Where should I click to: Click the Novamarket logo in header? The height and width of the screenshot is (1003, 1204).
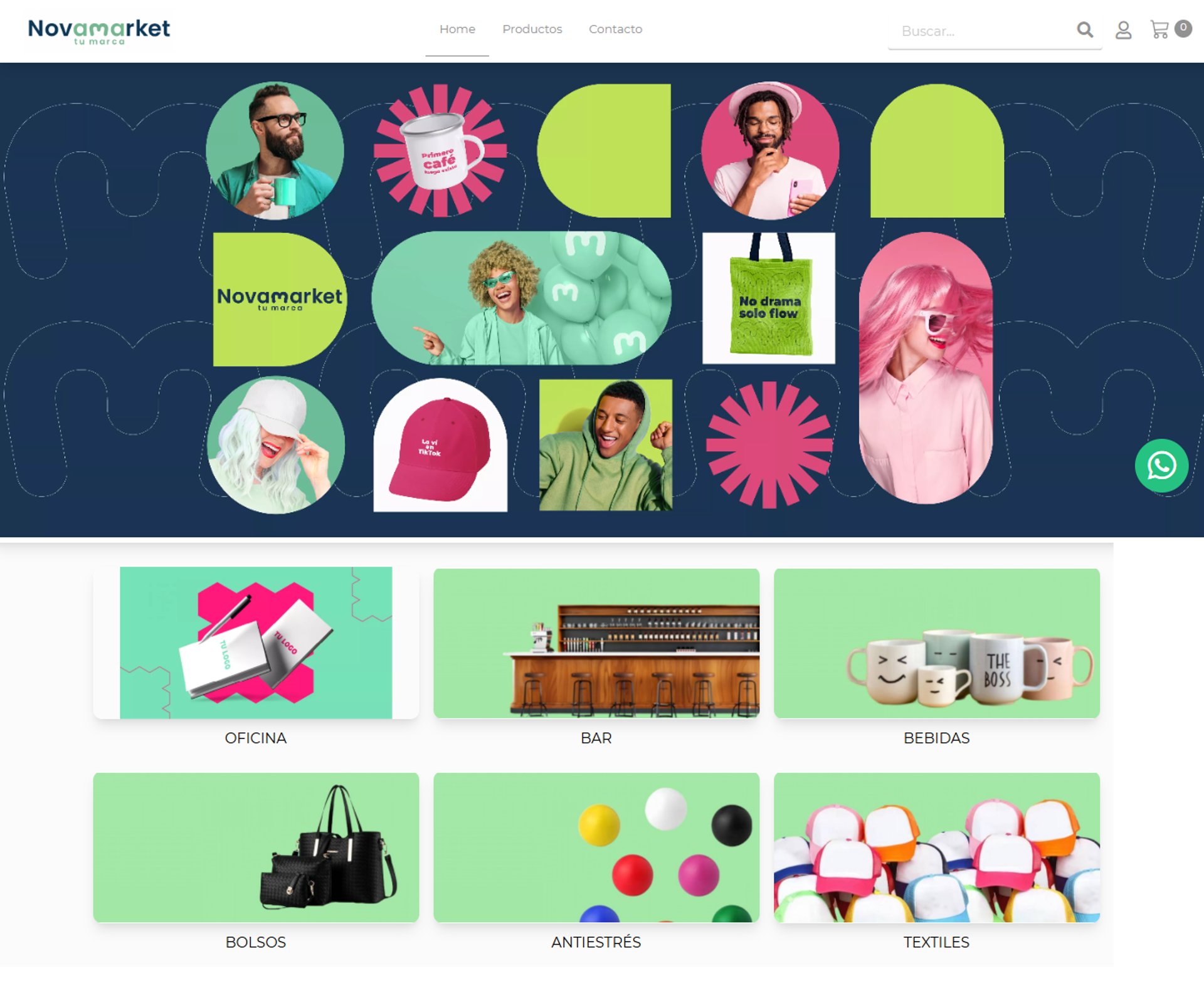99,31
